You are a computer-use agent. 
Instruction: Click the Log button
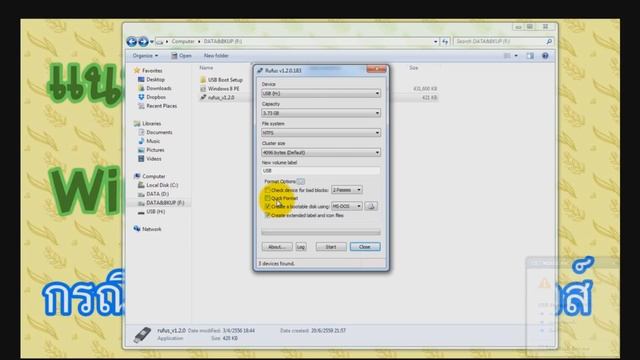point(301,247)
